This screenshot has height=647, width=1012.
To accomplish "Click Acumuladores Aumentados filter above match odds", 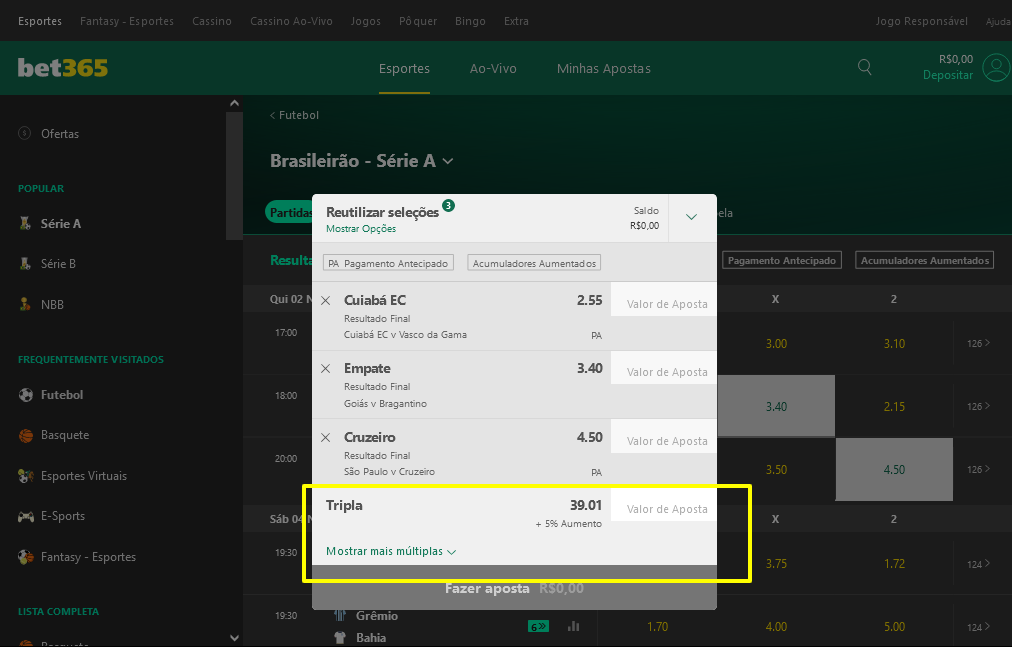I will coord(924,260).
